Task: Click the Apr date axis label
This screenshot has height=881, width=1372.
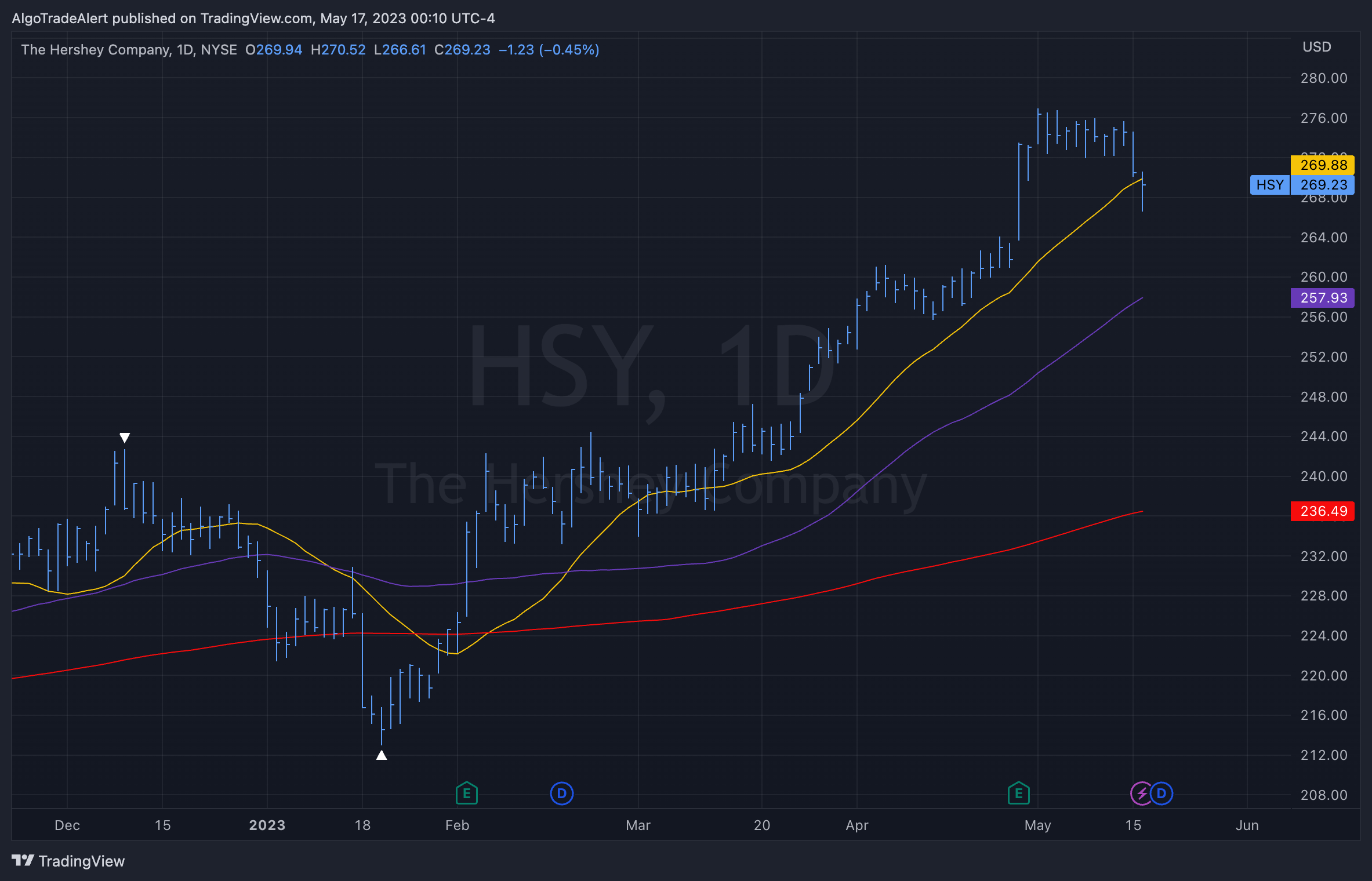Action: [857, 825]
